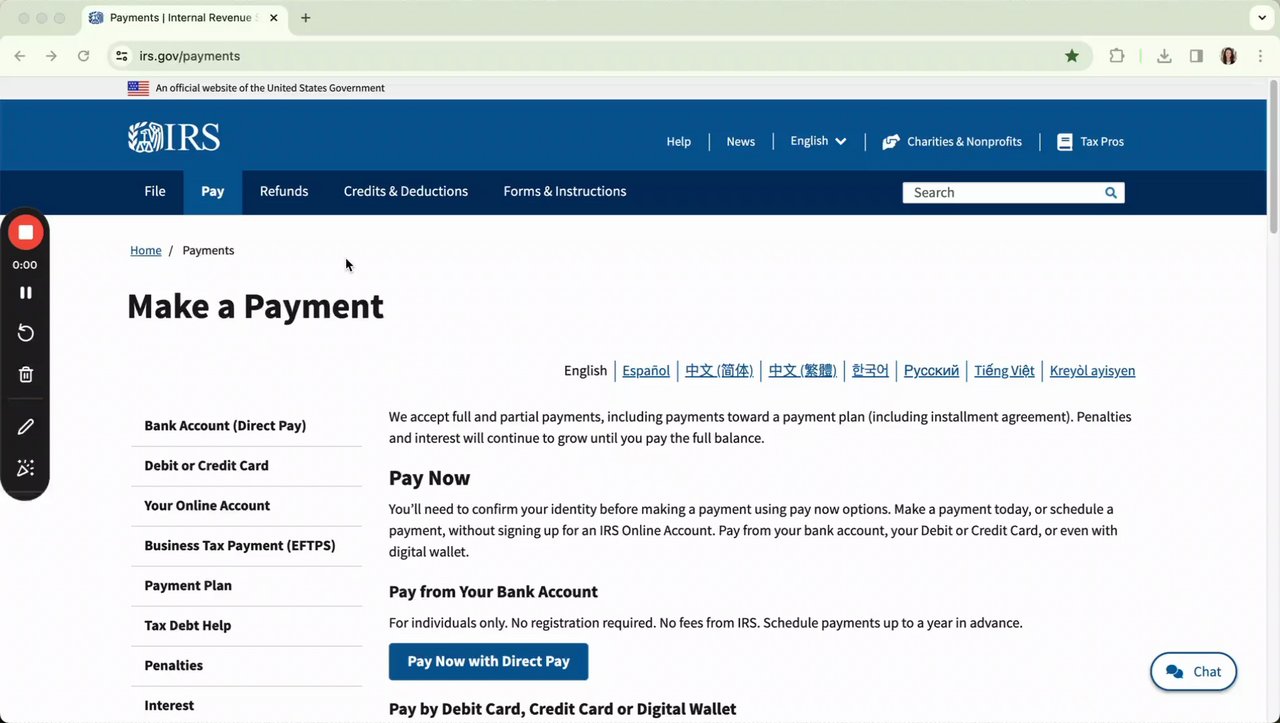Pause the recording
The width and height of the screenshot is (1280, 723).
(26, 292)
